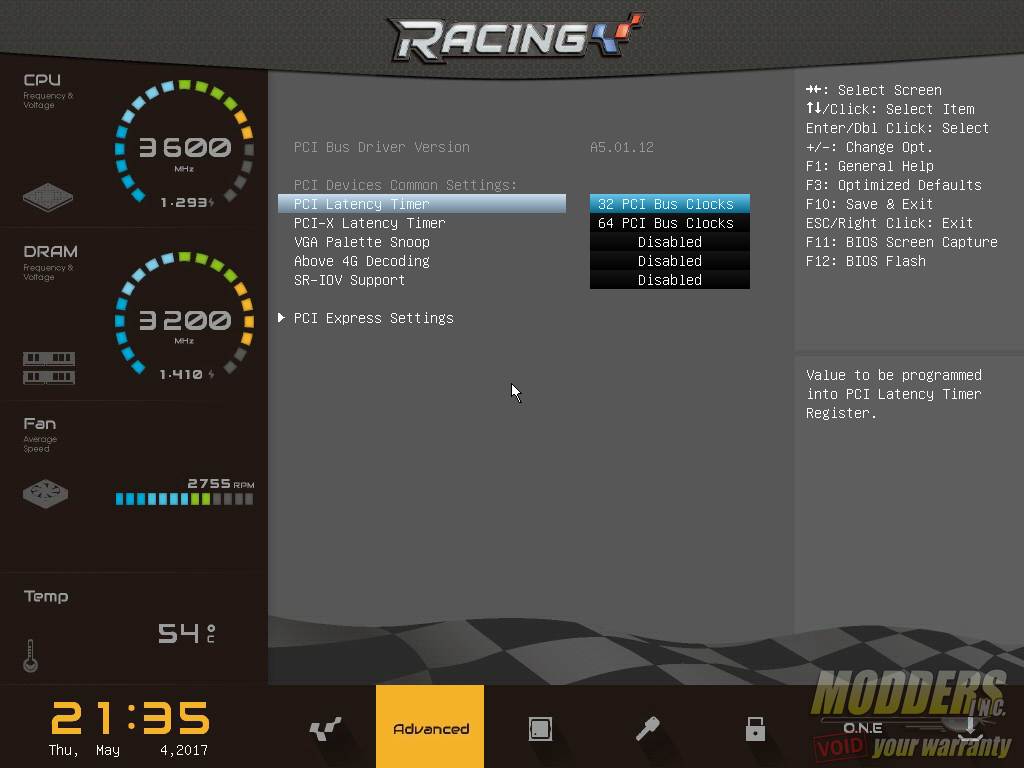Select the Above 4G Decoding setting

pyautogui.click(x=362, y=261)
